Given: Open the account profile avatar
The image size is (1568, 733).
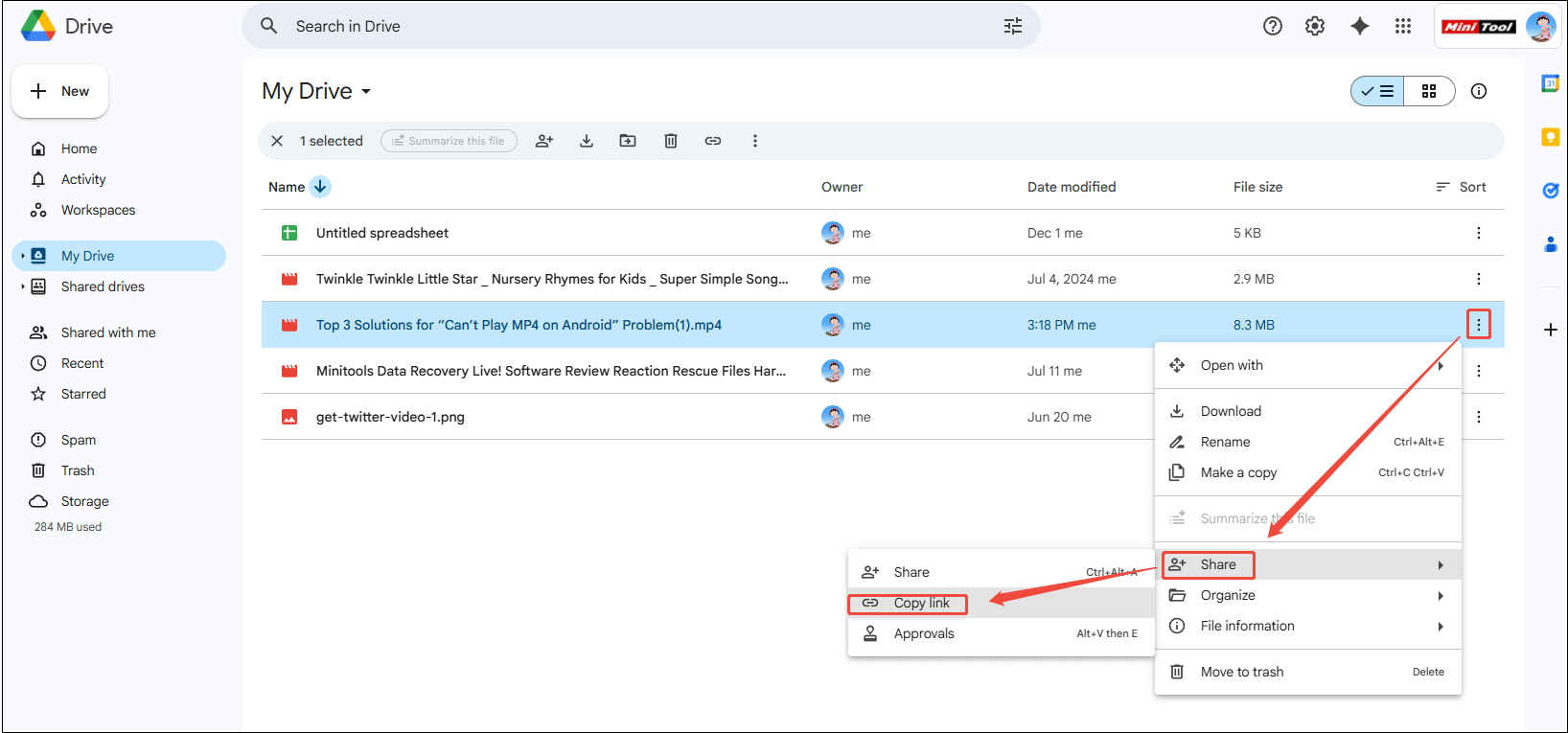Looking at the screenshot, I should point(1540,26).
